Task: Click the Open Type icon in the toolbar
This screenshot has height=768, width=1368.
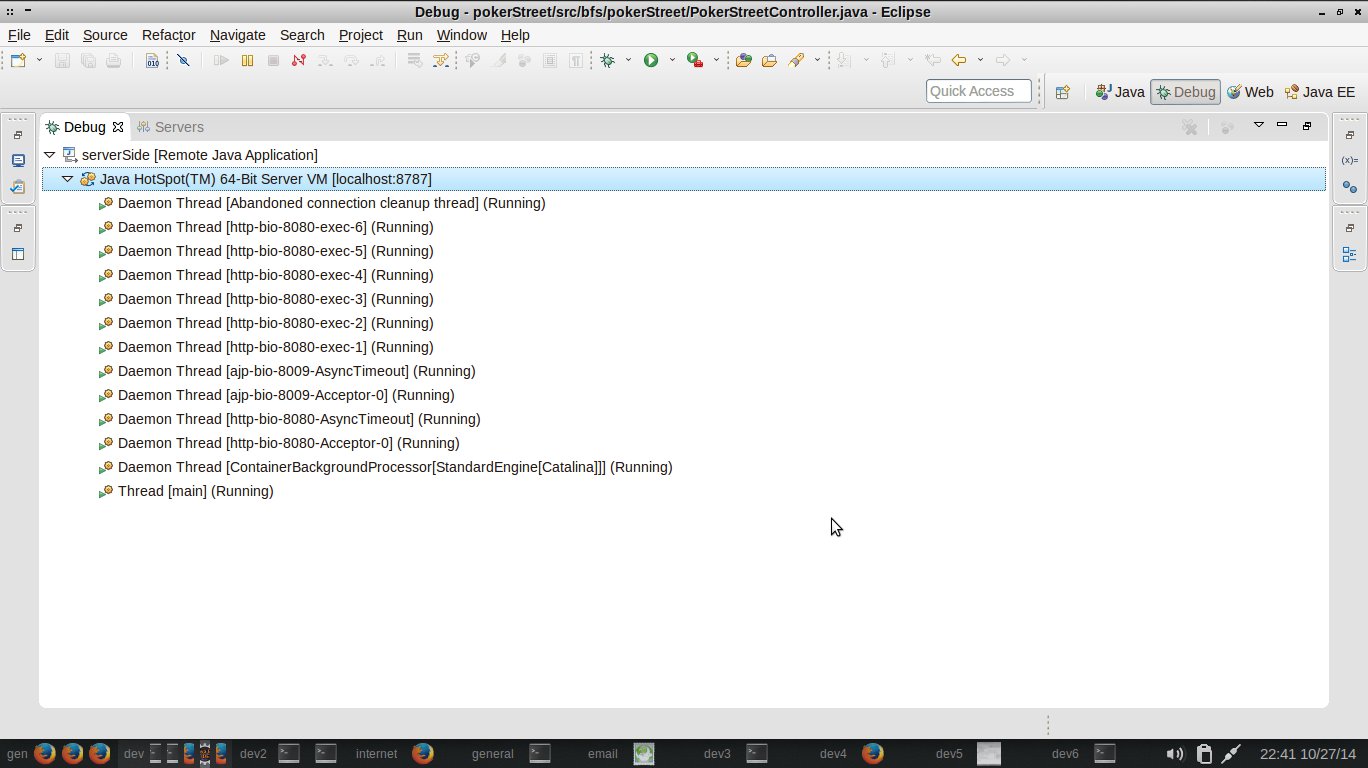Action: [x=743, y=61]
